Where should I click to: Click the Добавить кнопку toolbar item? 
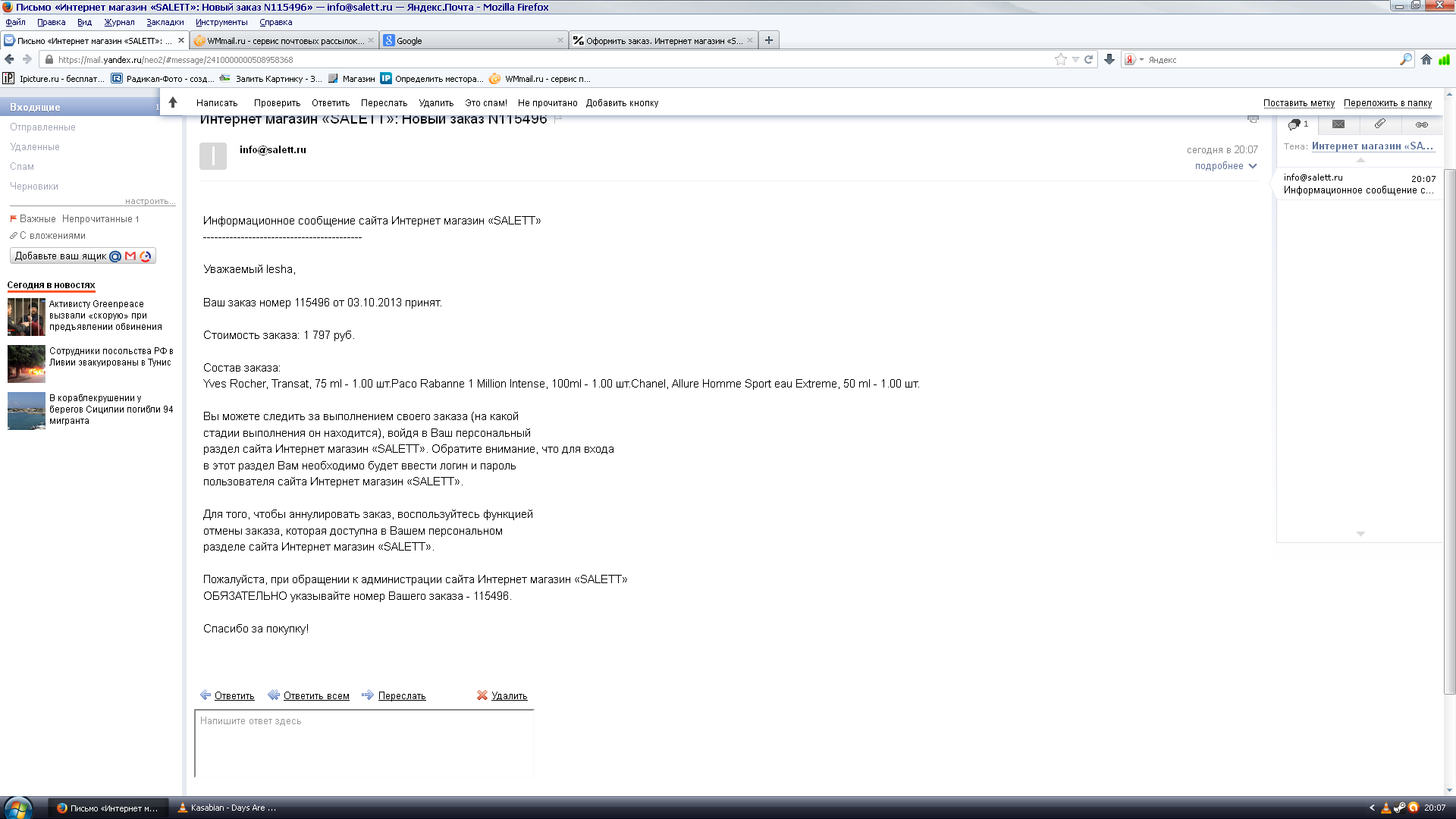(x=622, y=103)
